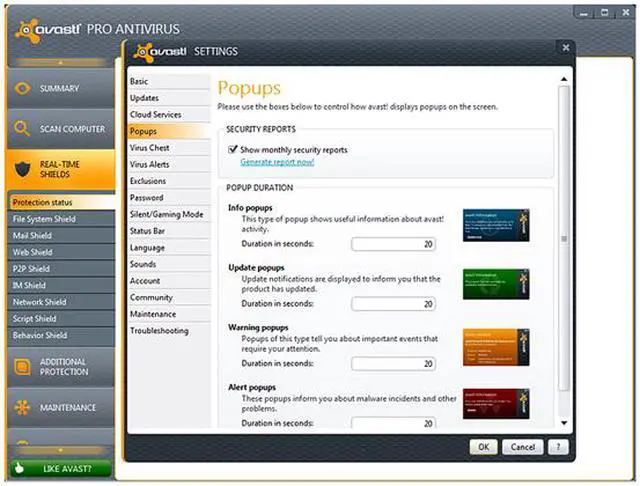640x486 pixels.
Task: Click the sidebar scroll-up arrow bar
Action: pyautogui.click(x=60, y=62)
